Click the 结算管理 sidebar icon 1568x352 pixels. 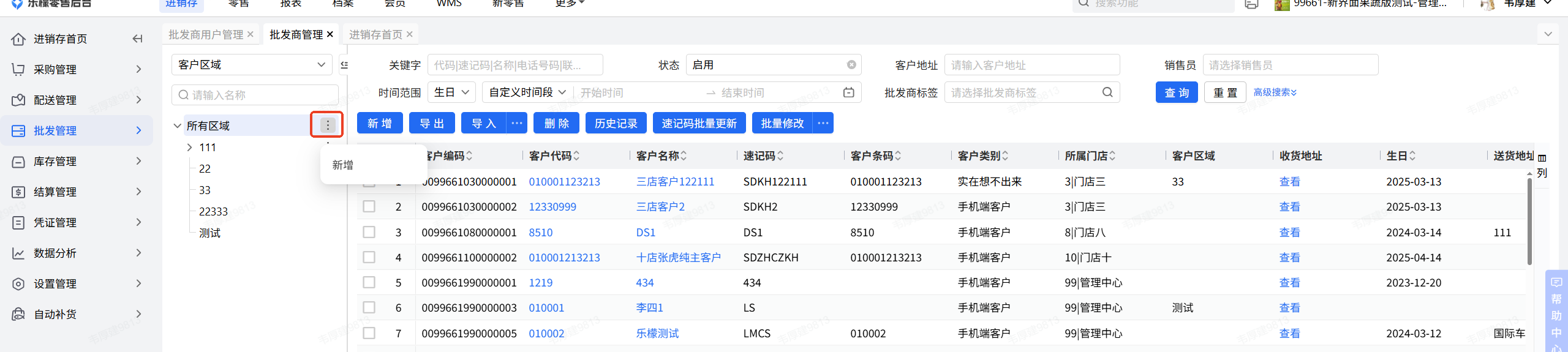tap(18, 192)
